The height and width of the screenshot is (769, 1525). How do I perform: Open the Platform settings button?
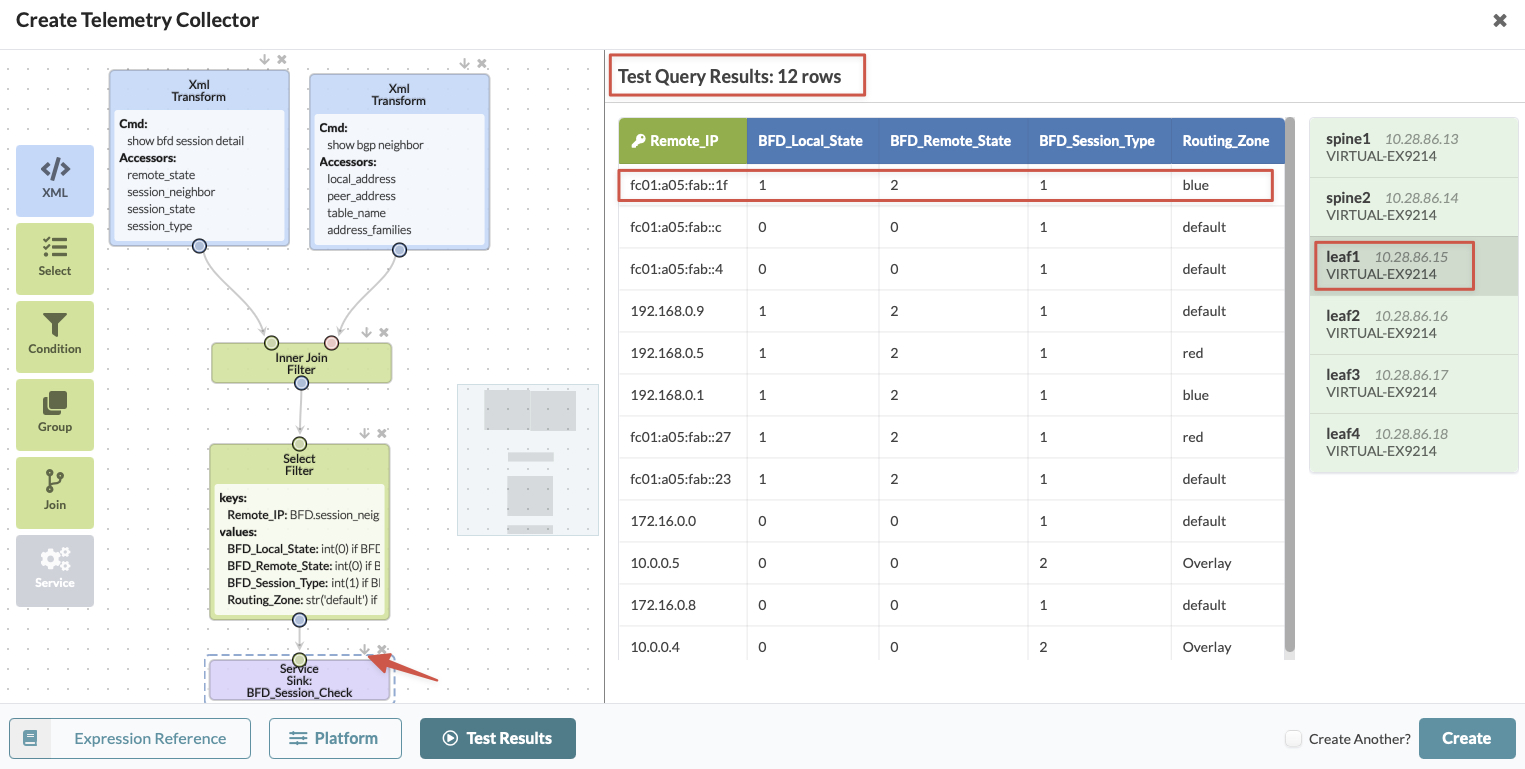pos(335,738)
